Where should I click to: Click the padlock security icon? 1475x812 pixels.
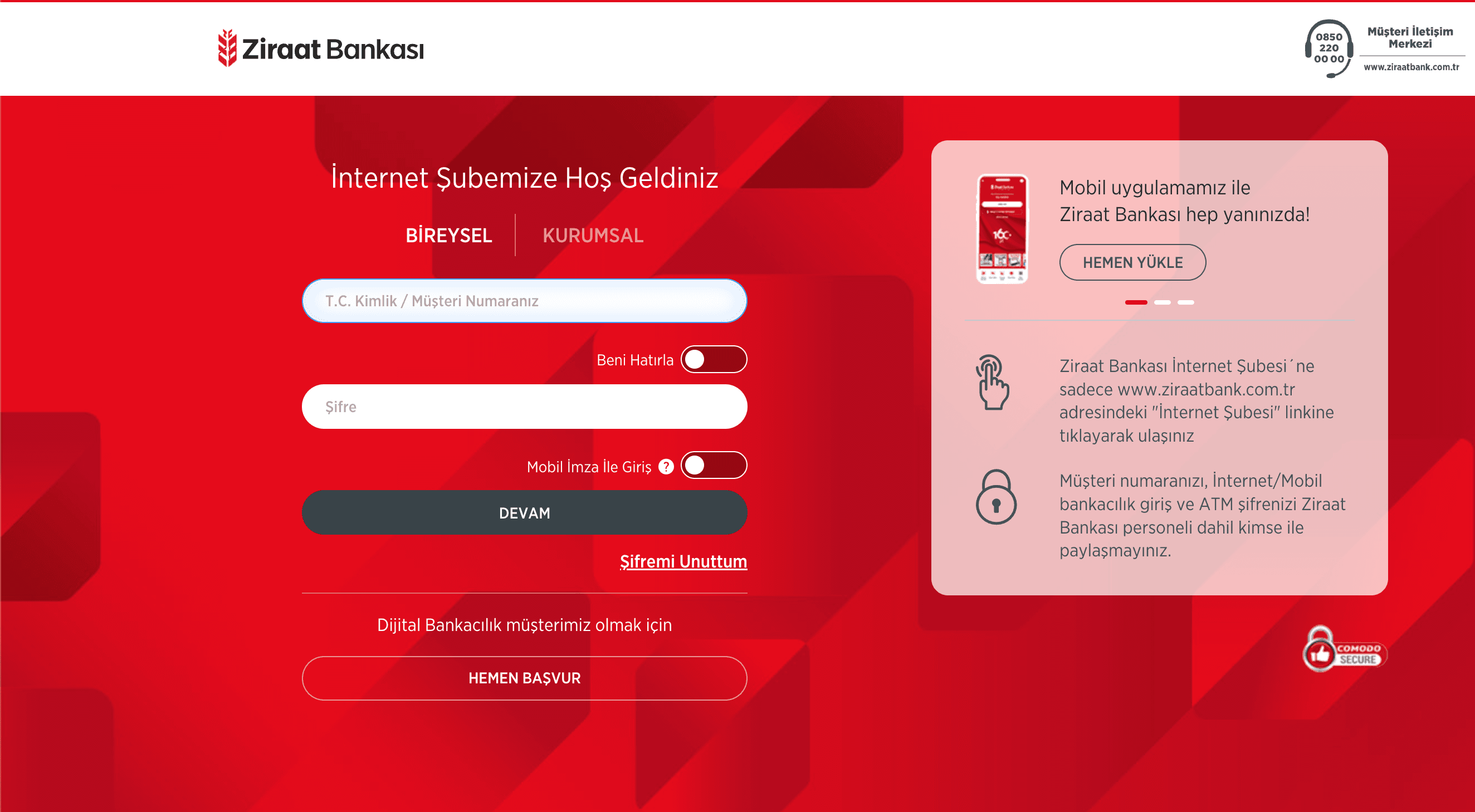pos(996,498)
